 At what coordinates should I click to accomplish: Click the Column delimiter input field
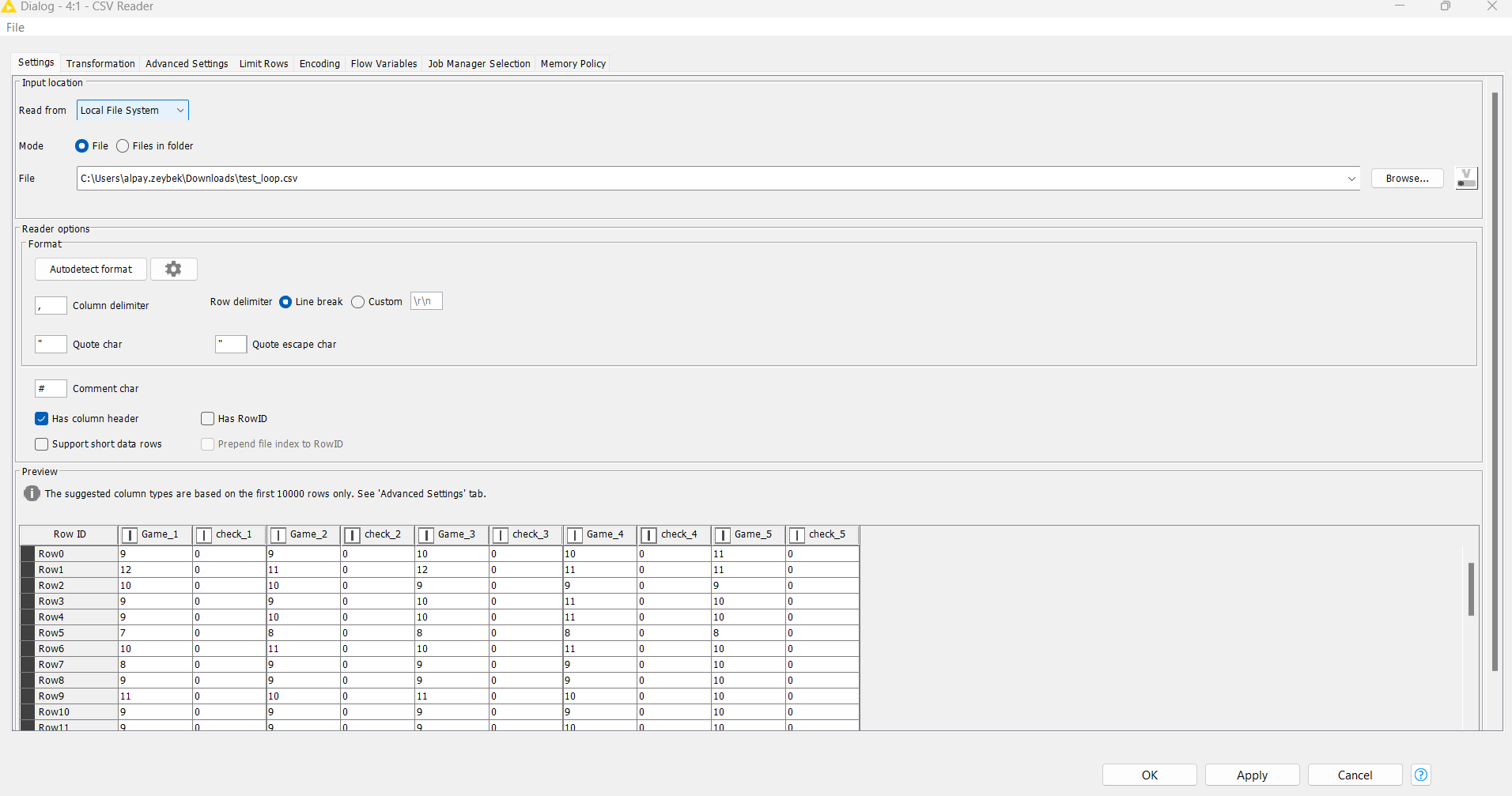coord(51,306)
